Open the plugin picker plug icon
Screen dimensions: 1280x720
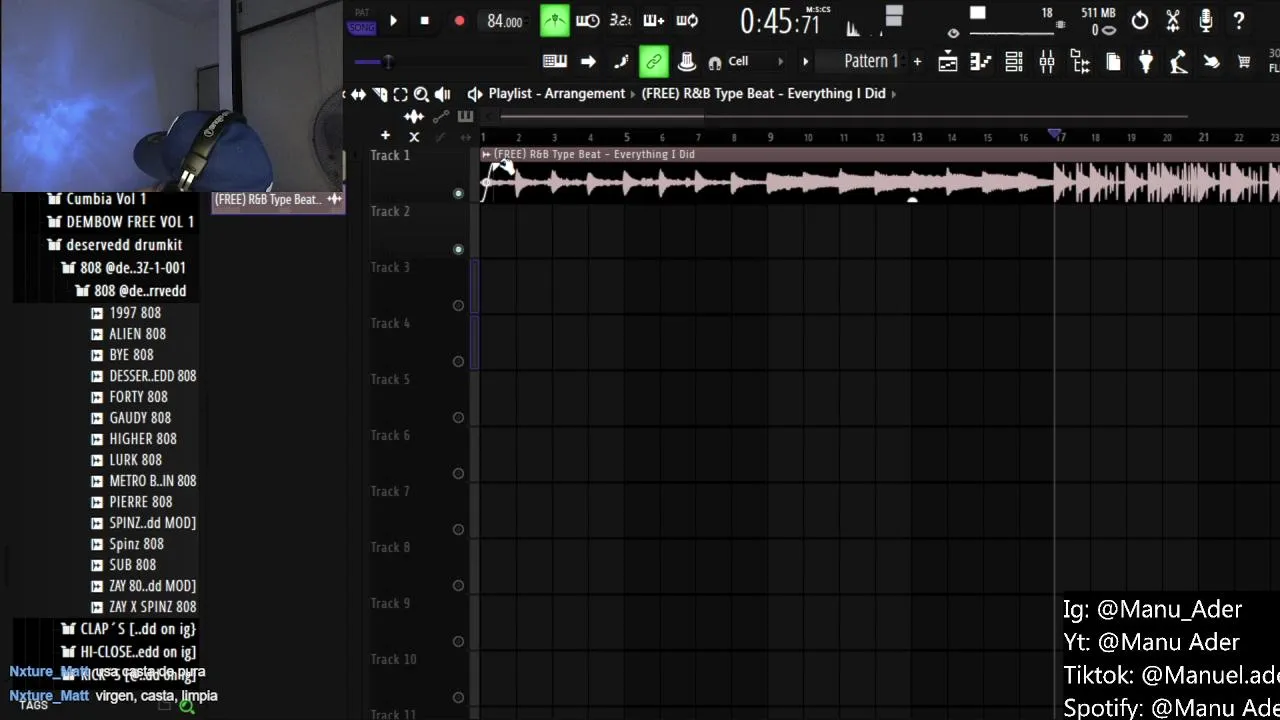tap(1146, 62)
